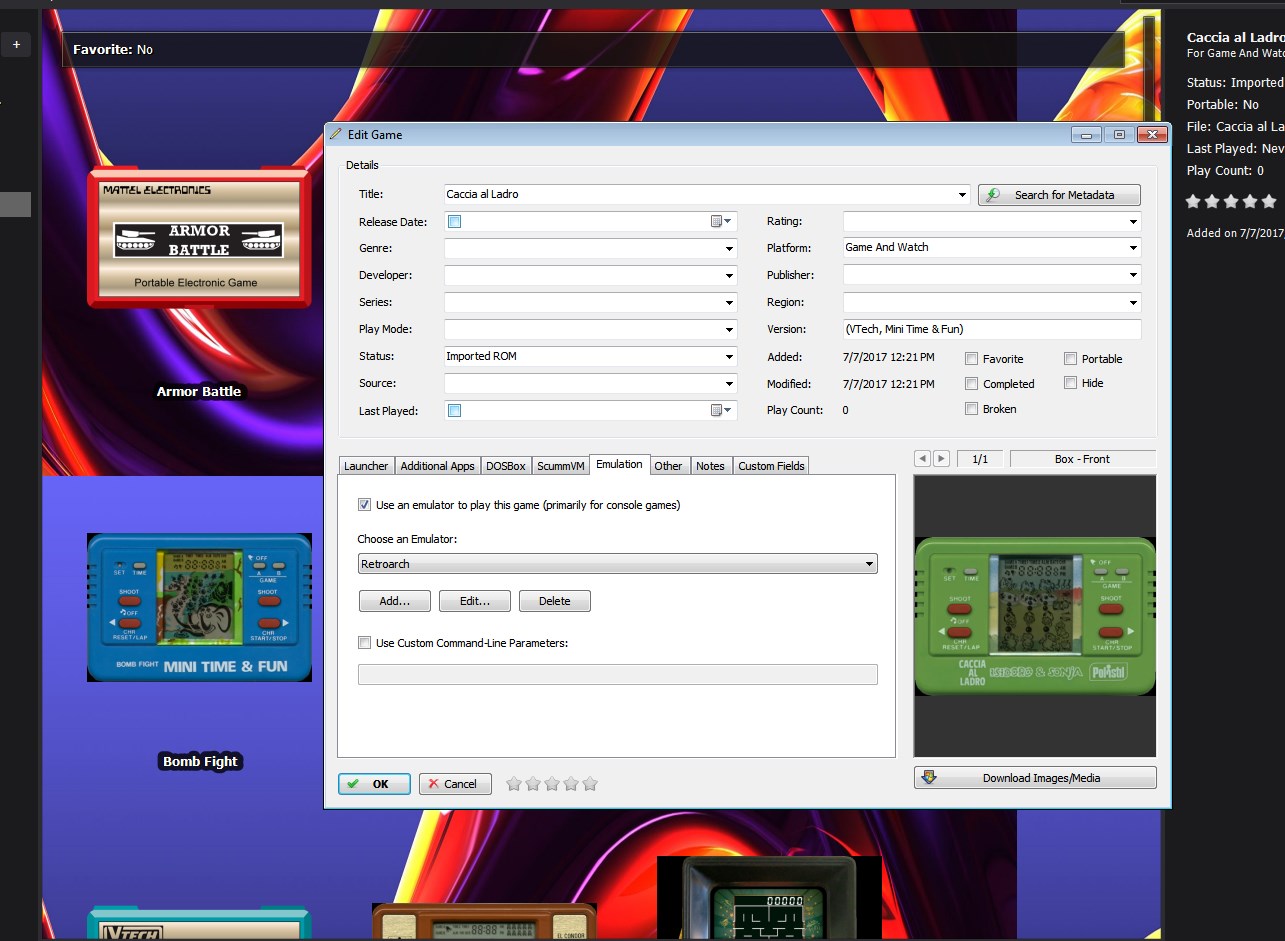1285x941 pixels.
Task: Check the Favorite checkbox
Action: [971, 358]
